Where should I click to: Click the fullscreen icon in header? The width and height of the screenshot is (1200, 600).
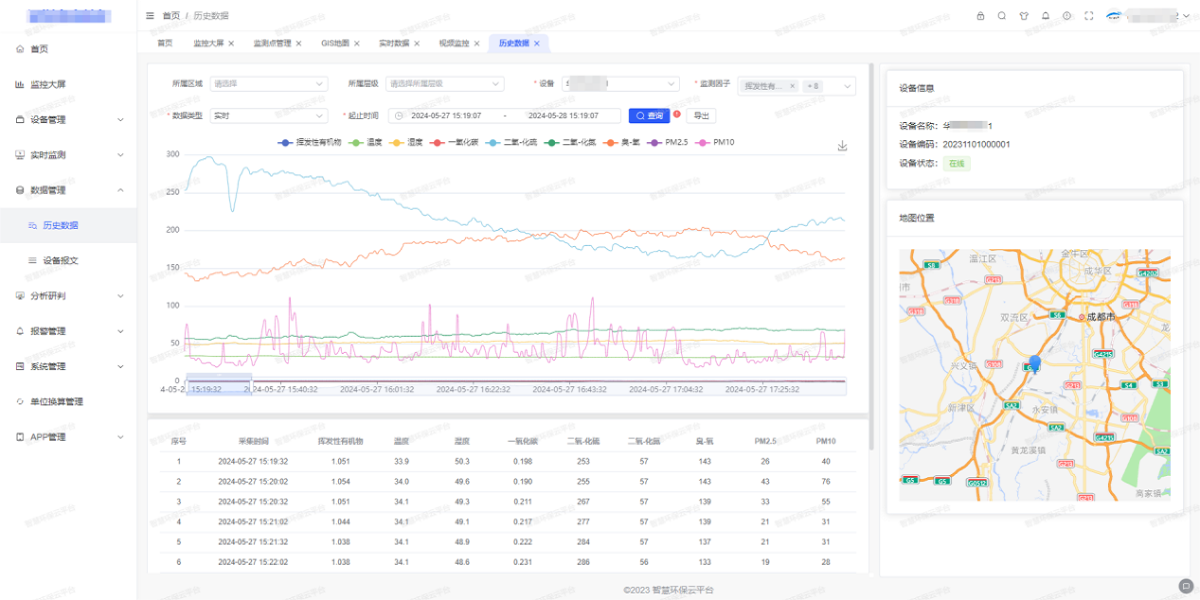point(1089,16)
